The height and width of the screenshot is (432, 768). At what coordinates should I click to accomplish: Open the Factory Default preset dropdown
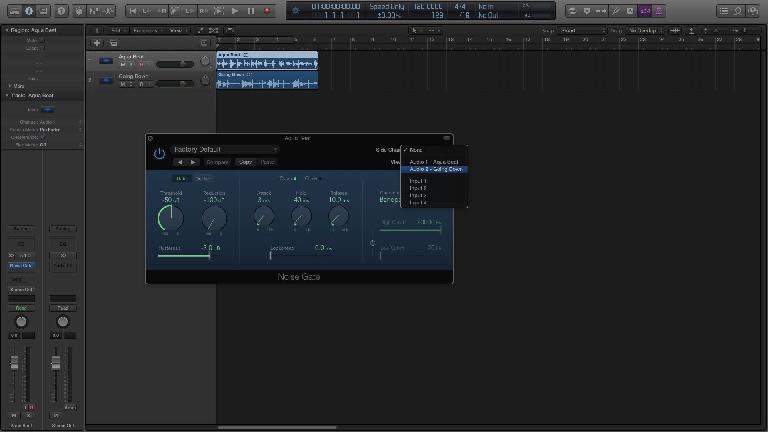click(225, 149)
